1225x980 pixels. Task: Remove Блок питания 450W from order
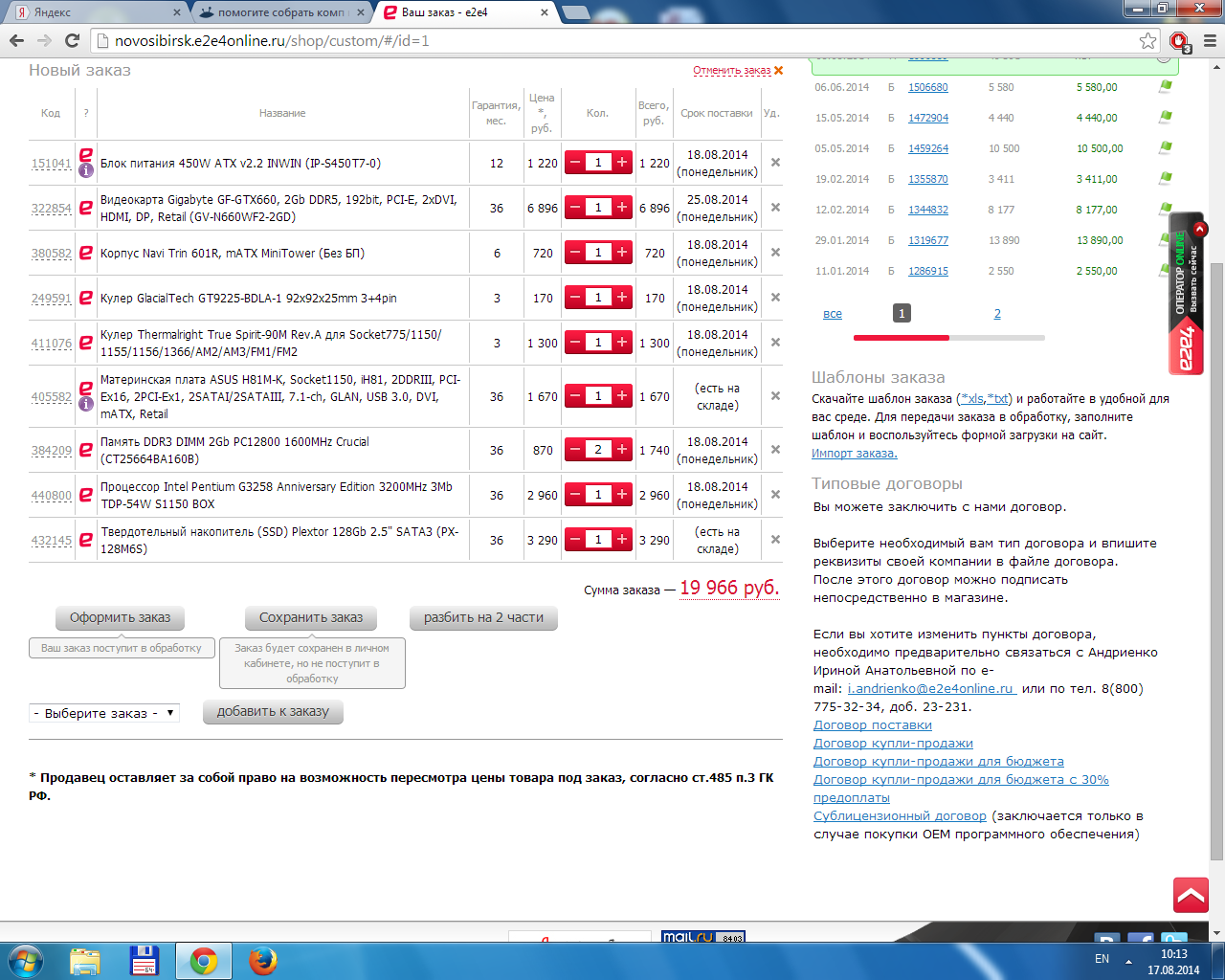775,163
